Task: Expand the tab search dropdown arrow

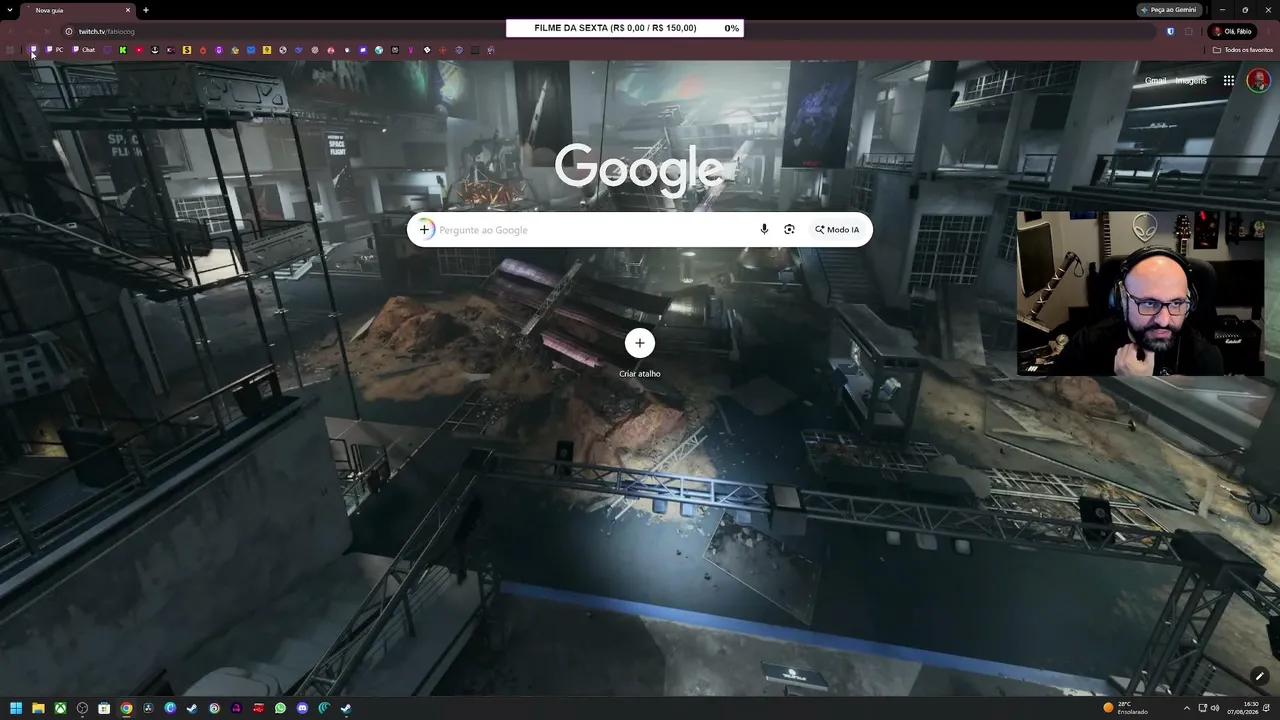Action: coord(10,10)
